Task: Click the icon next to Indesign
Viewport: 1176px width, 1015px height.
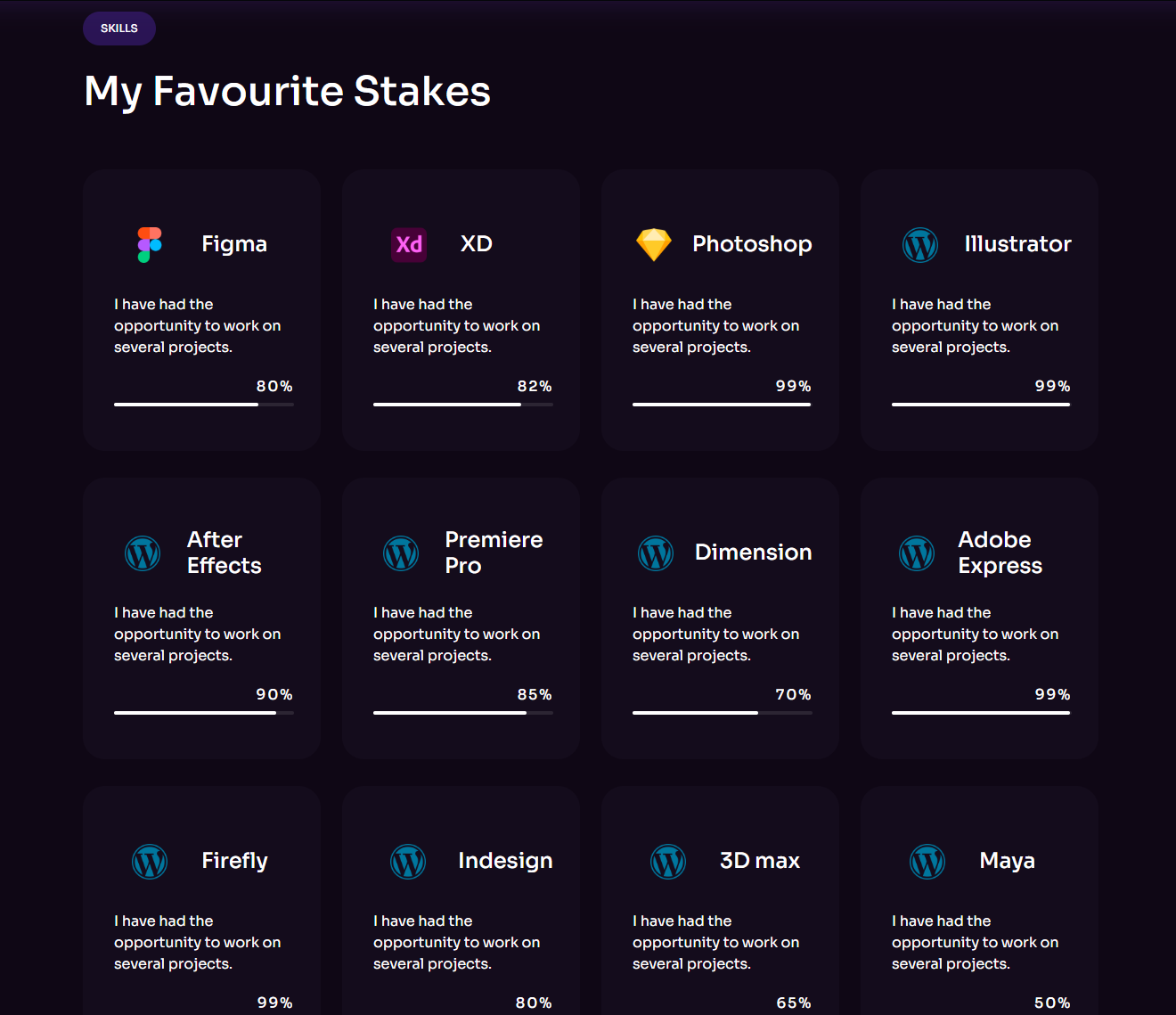Action: coord(408,862)
